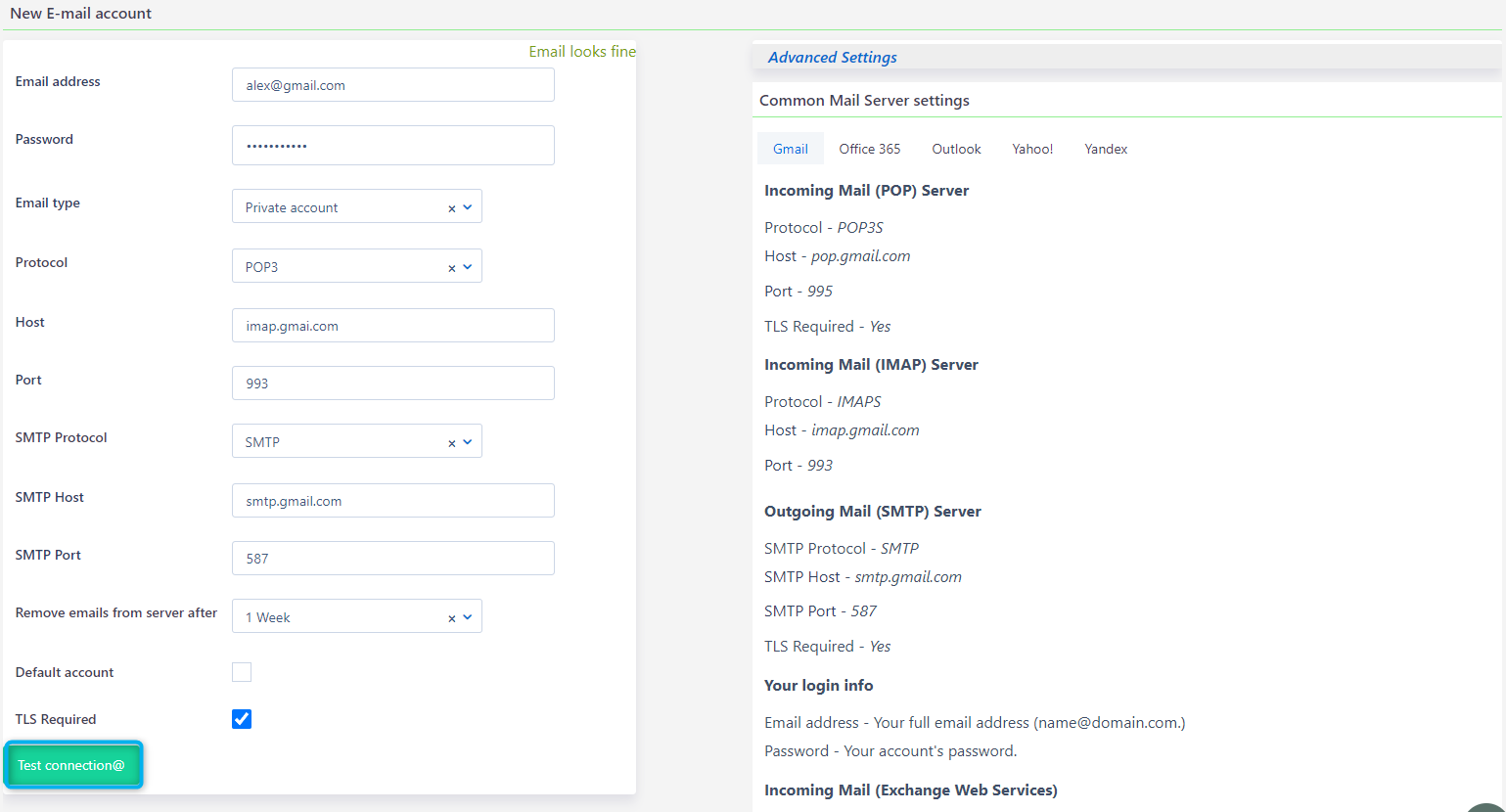Click the 'Incoming Mail (IMAP) Server' heading
Viewport: 1506px width, 812px height.
[872, 365]
